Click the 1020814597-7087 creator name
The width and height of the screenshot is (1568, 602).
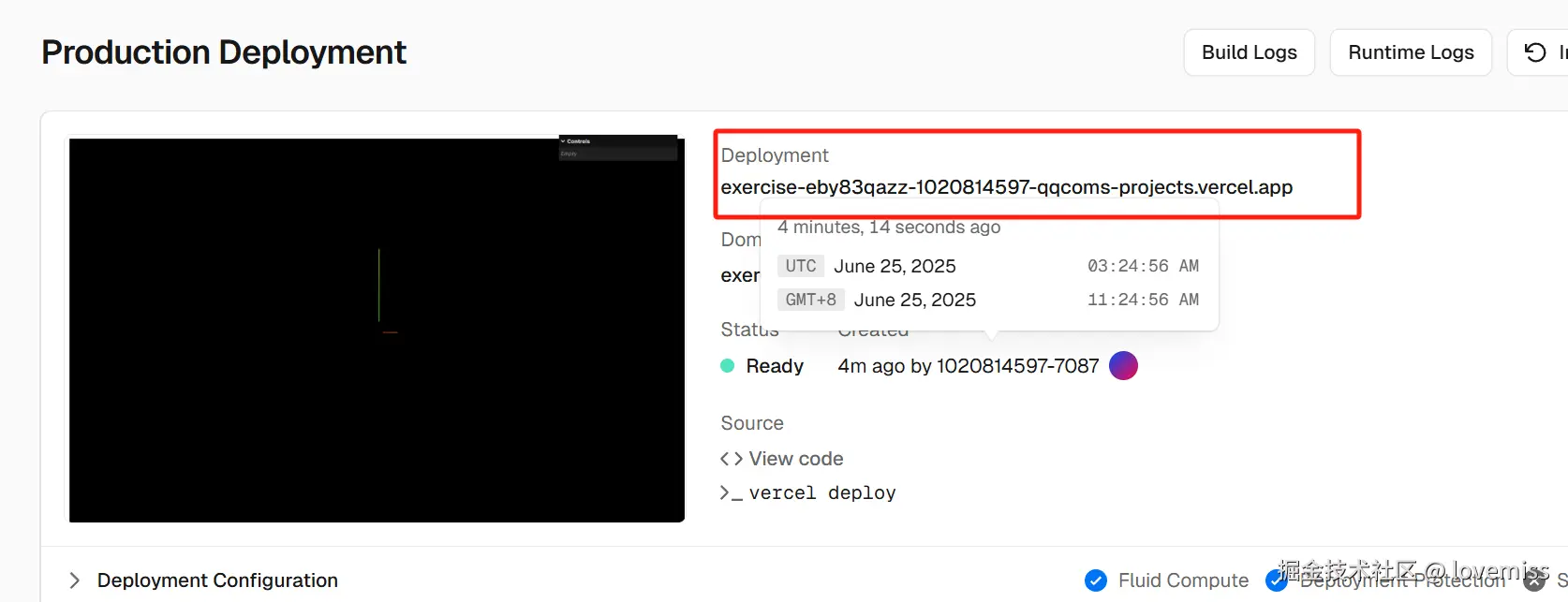coord(1017,366)
